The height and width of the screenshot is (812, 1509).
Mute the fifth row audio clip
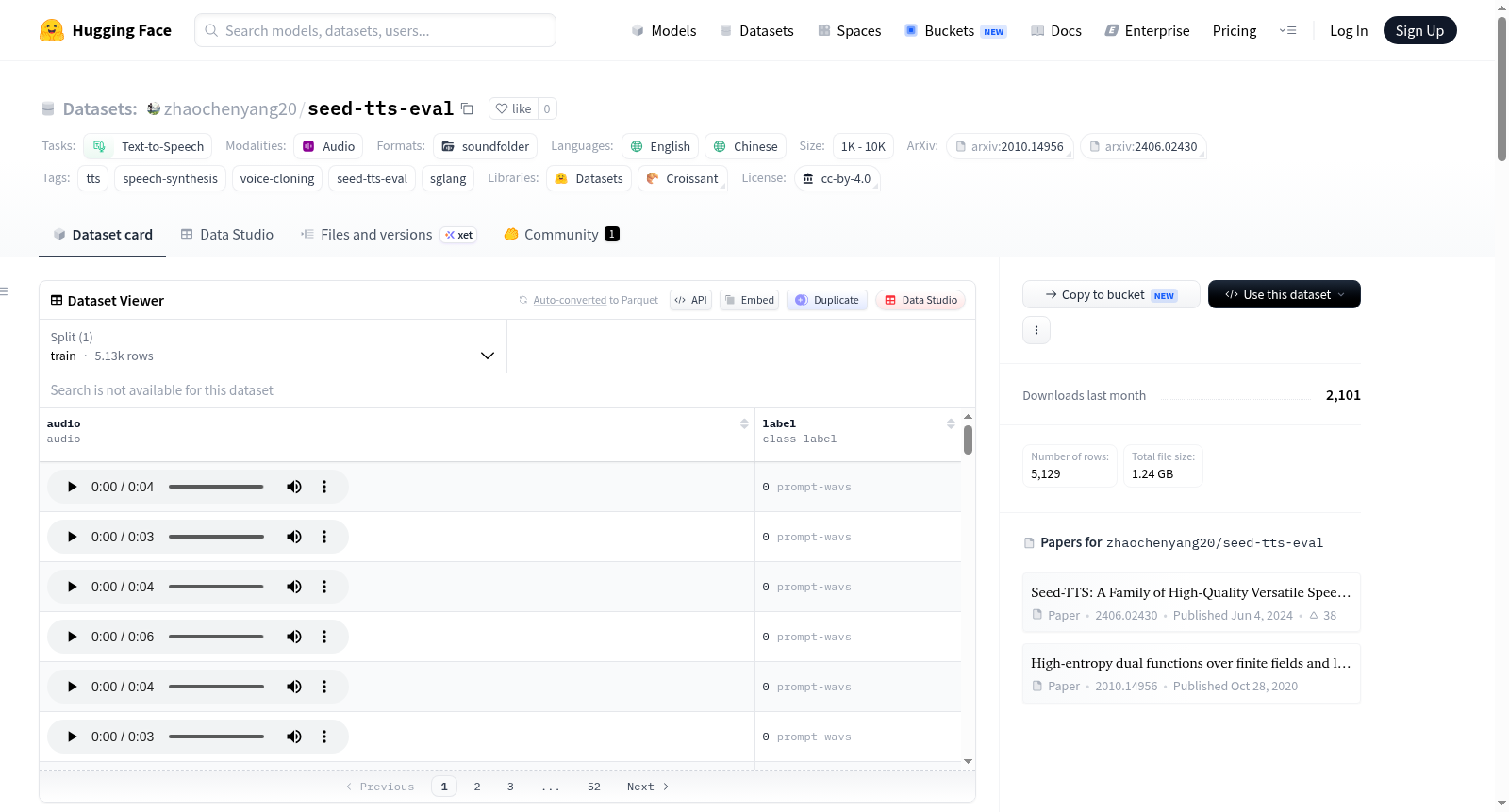tap(294, 687)
